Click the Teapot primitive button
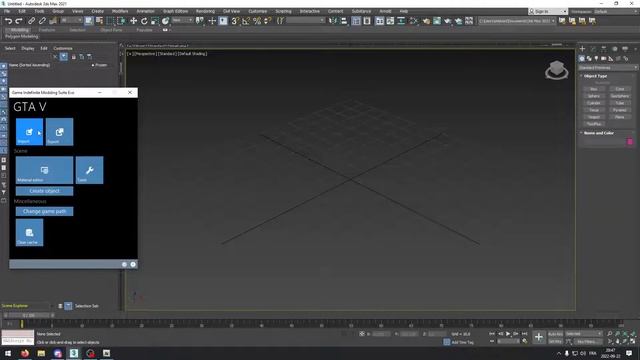The height and width of the screenshot is (360, 640). click(594, 117)
